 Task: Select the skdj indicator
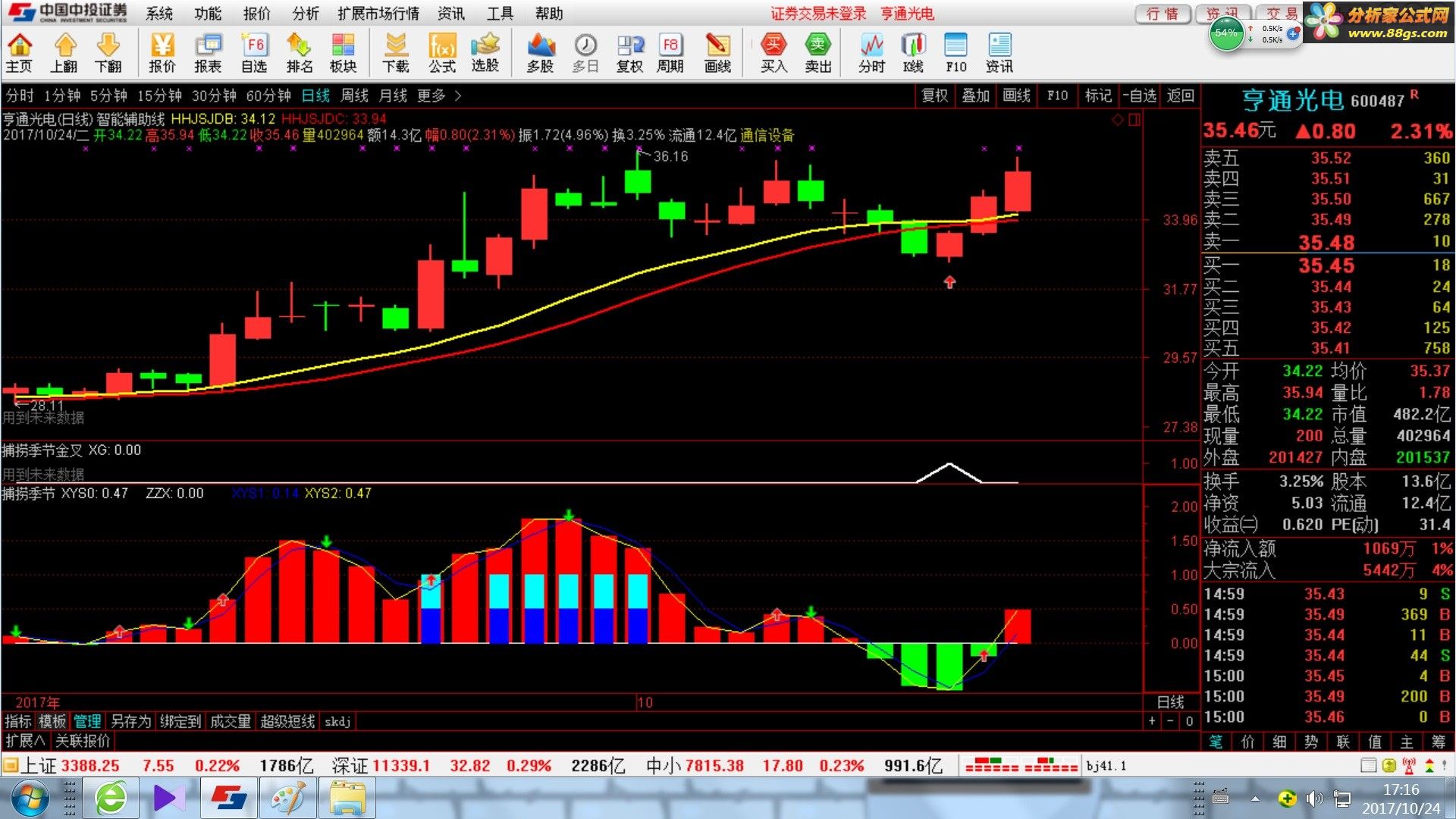(x=337, y=721)
